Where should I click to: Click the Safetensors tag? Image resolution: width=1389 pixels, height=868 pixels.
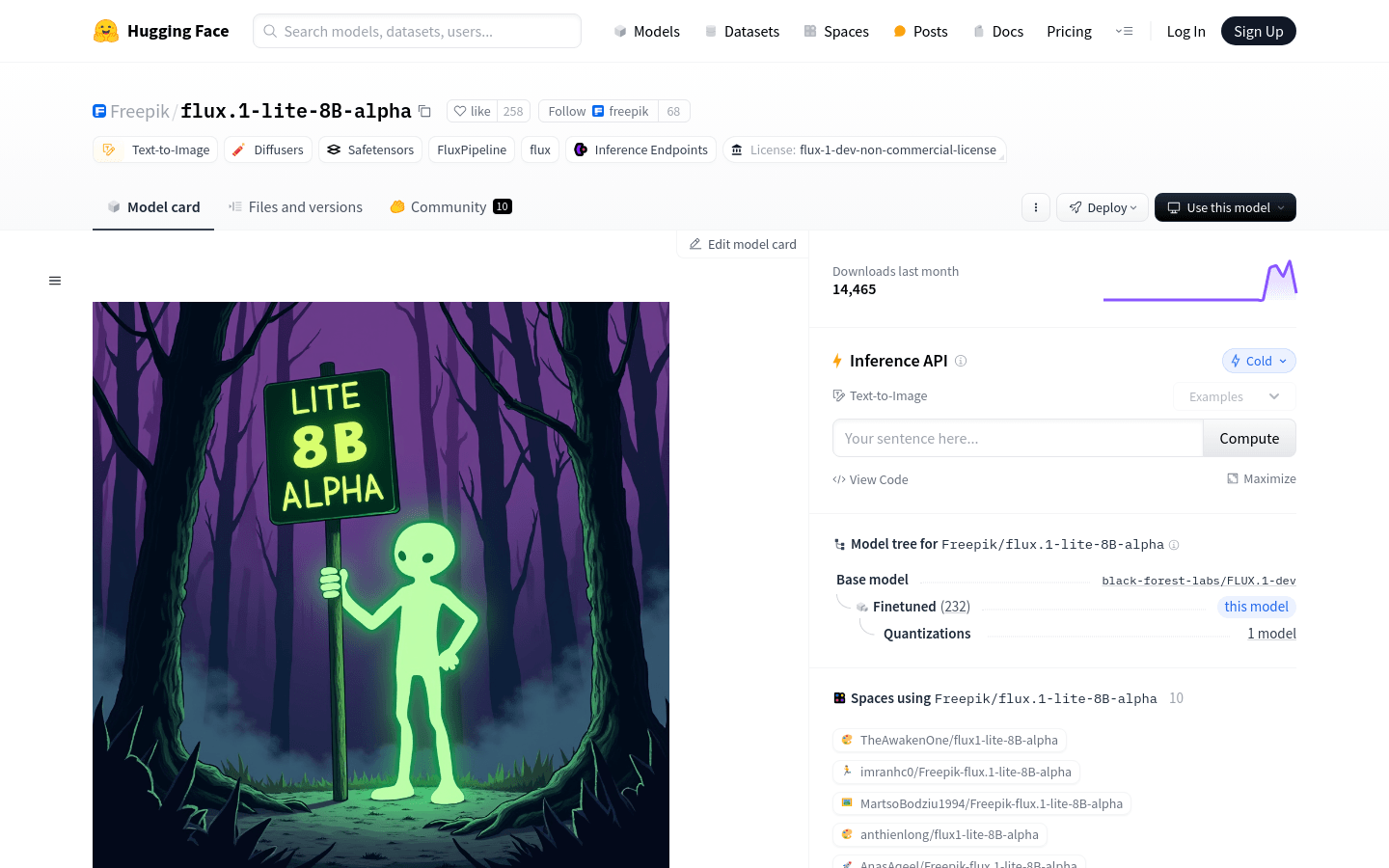(370, 149)
